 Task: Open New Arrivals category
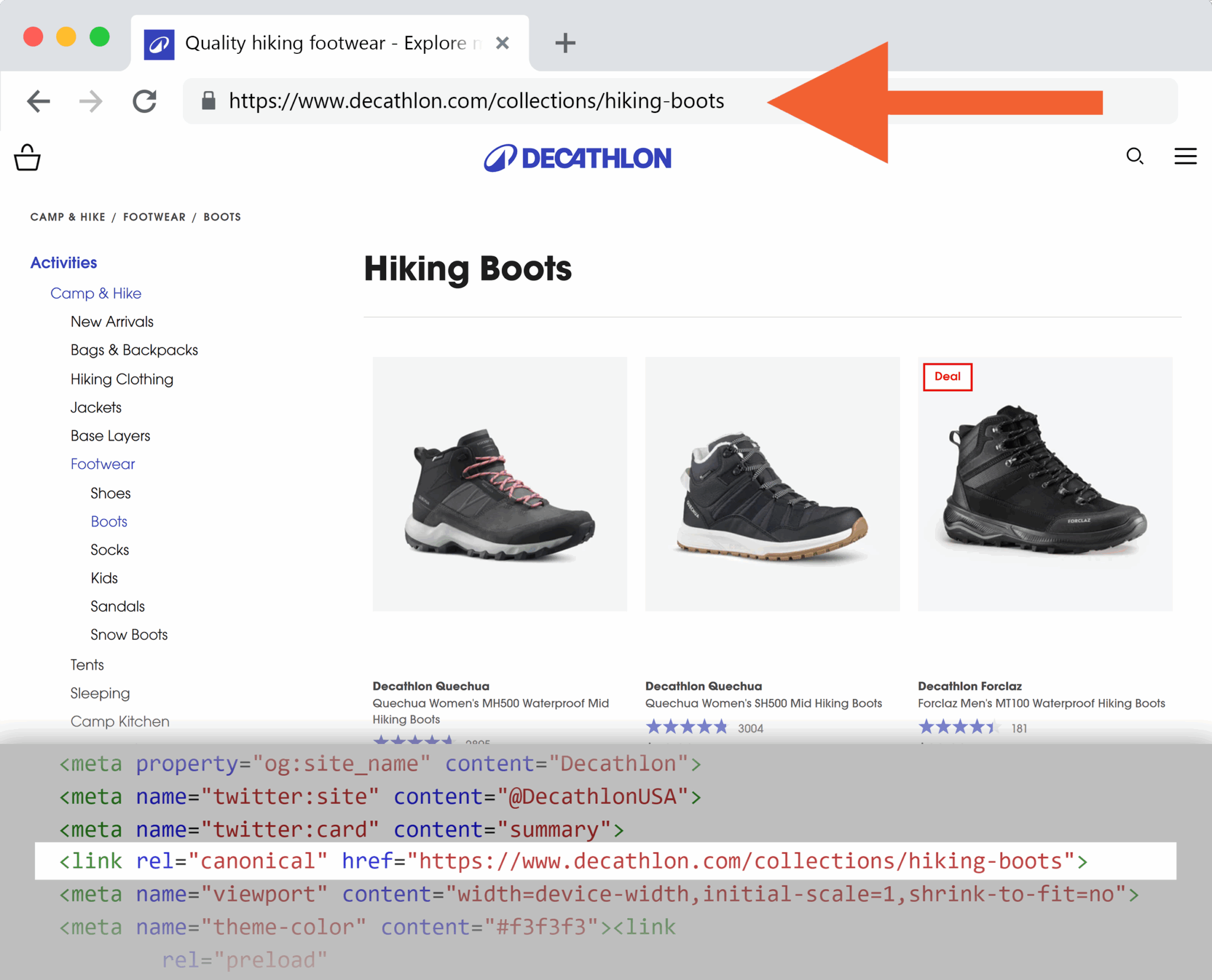tap(112, 322)
